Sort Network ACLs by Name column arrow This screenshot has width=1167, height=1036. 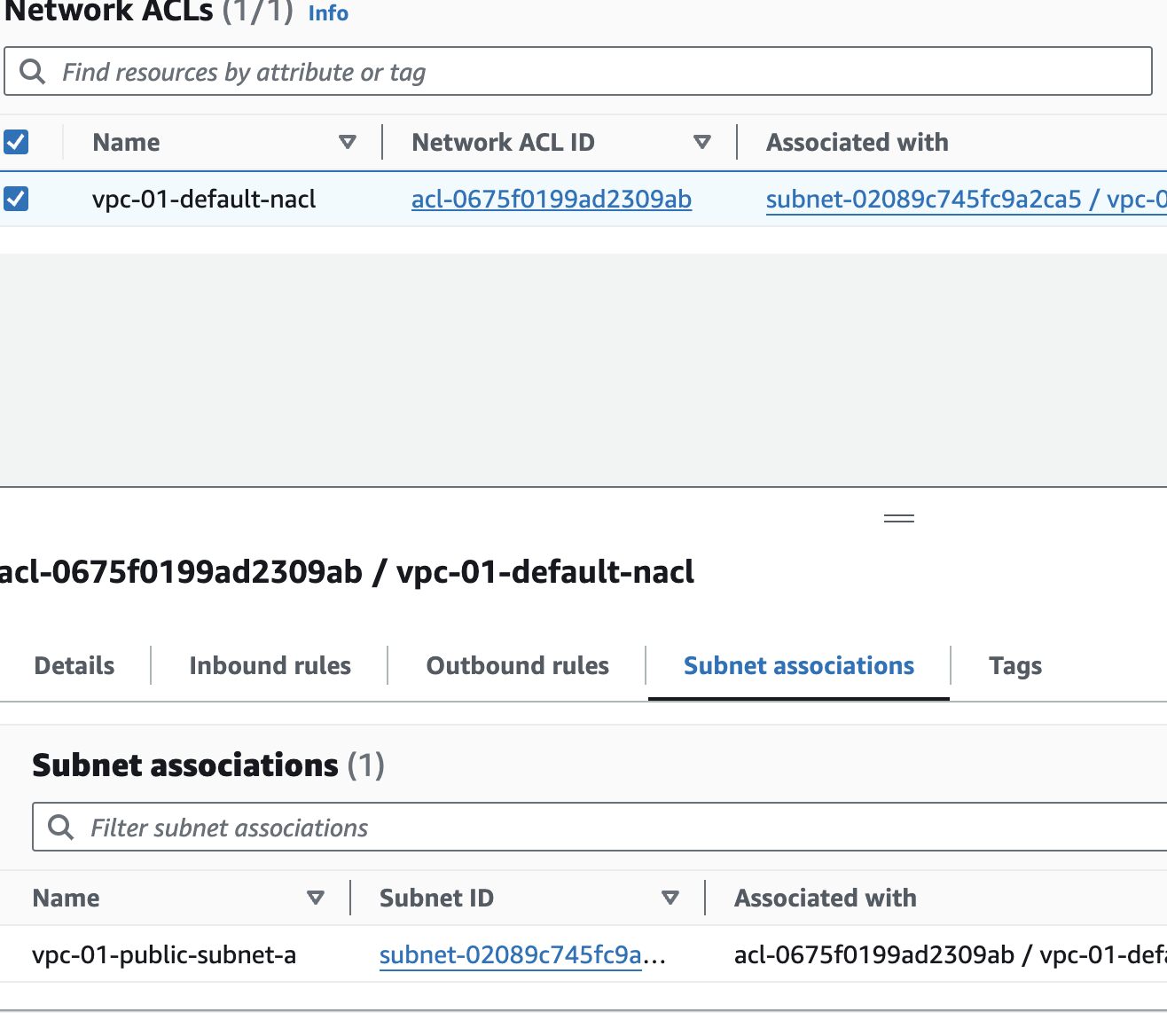(348, 142)
